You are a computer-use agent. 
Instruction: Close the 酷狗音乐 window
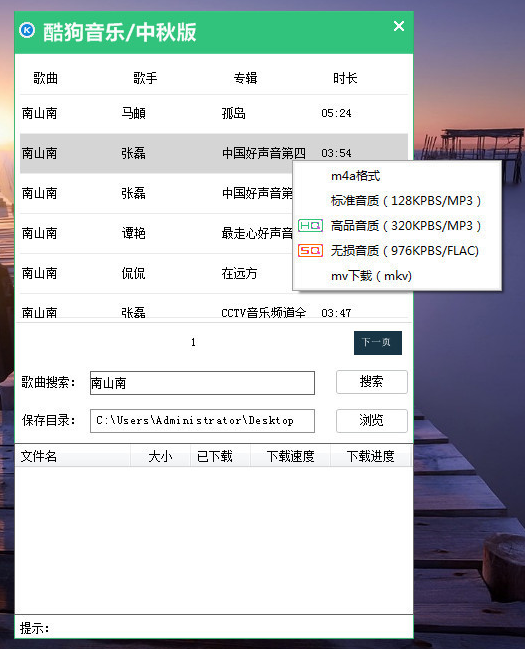[399, 26]
